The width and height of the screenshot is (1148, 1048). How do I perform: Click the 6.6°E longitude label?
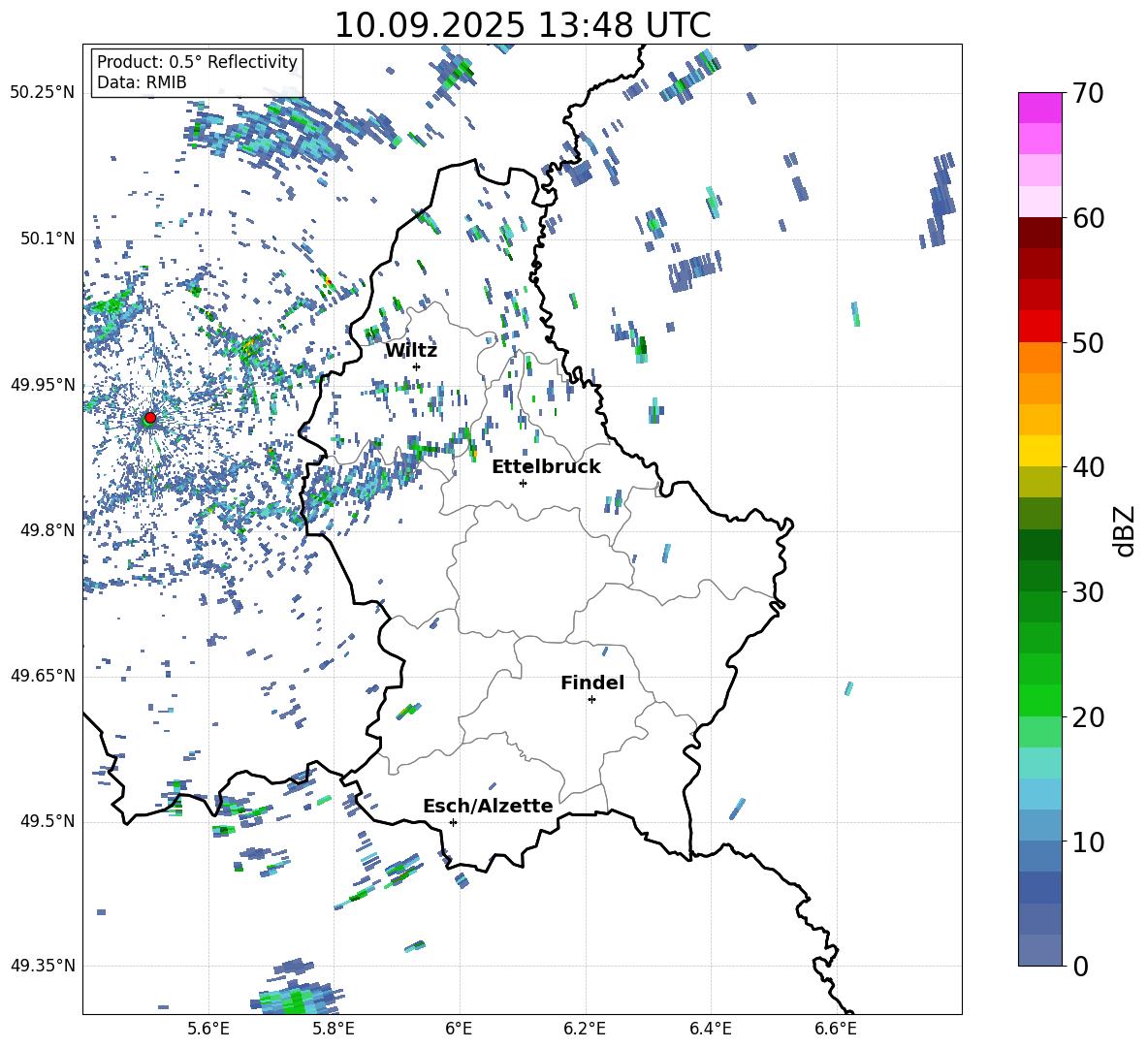point(836,1029)
